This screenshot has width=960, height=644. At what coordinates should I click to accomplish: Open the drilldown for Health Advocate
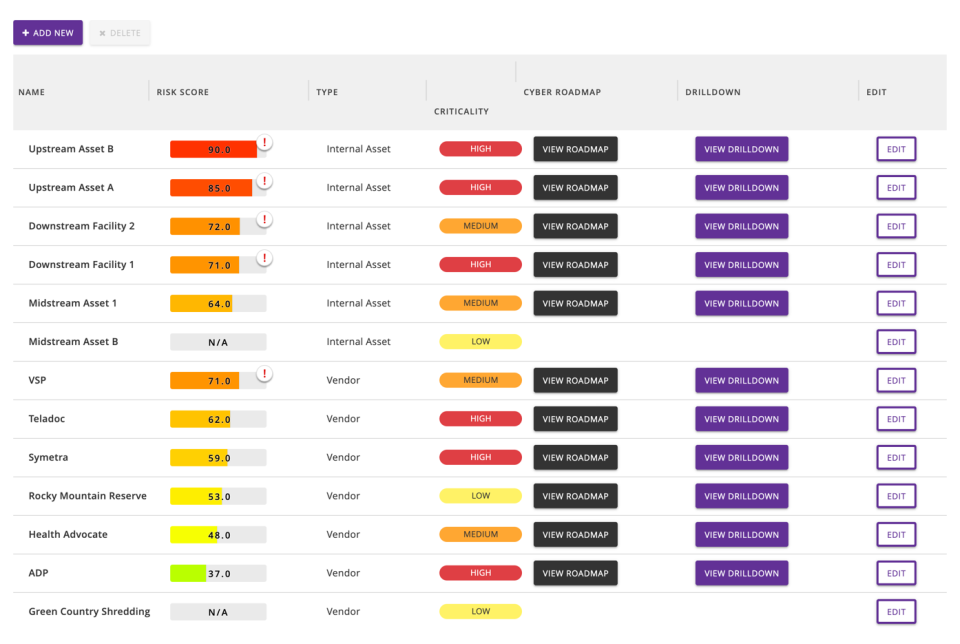pos(741,534)
